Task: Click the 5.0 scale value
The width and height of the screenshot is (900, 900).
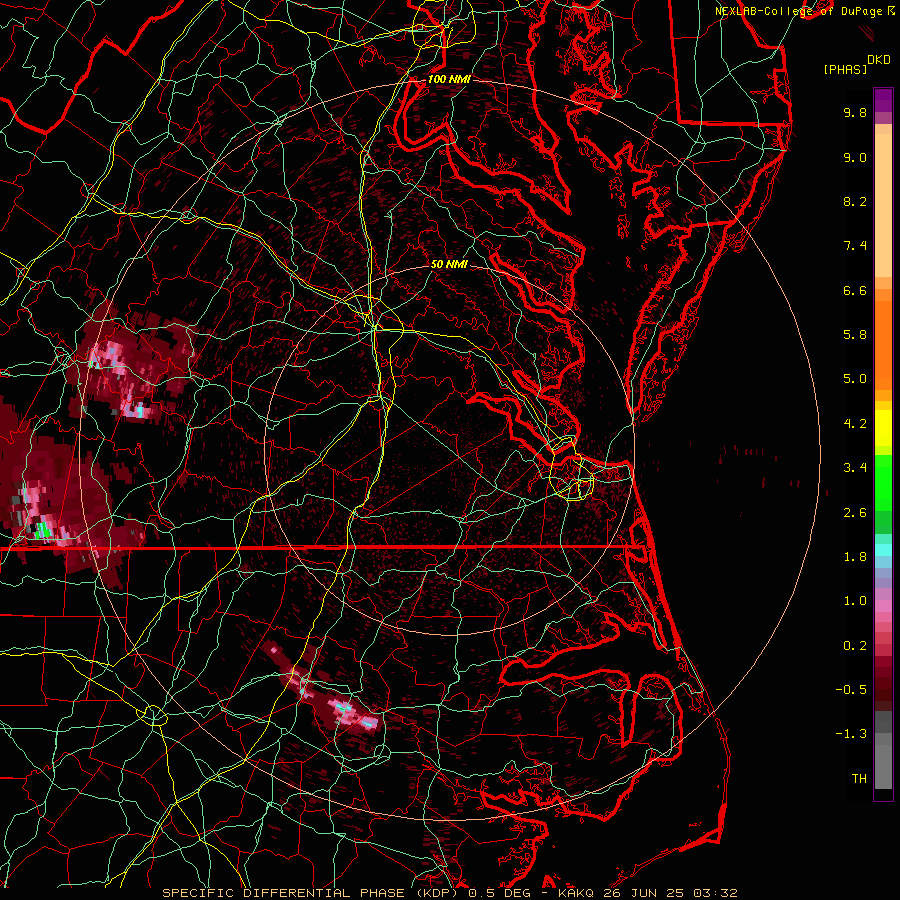Action: 855,379
